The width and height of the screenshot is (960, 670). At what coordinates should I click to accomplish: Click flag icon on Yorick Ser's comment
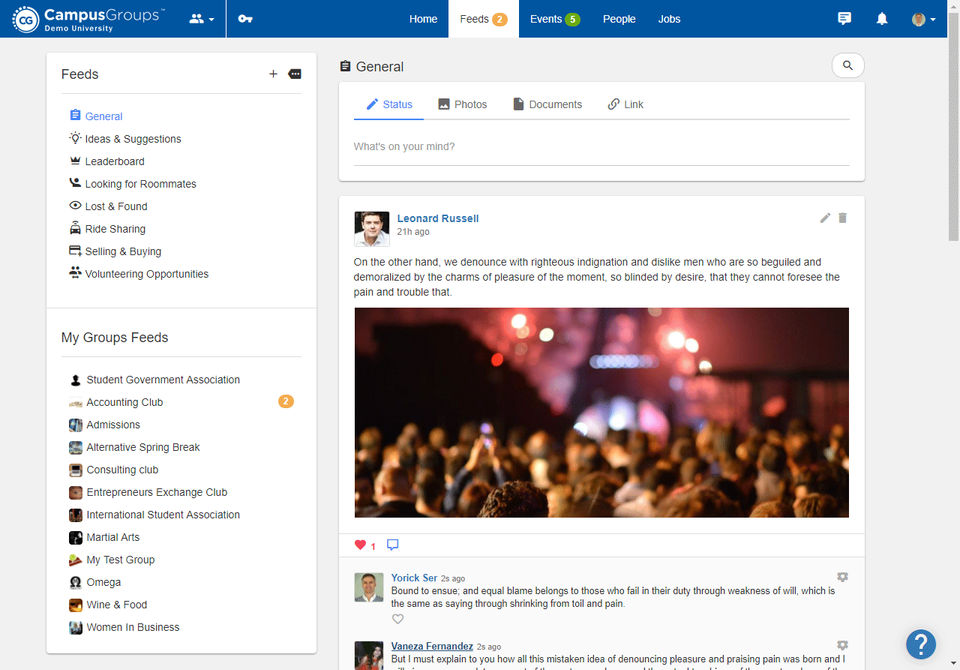(x=842, y=577)
